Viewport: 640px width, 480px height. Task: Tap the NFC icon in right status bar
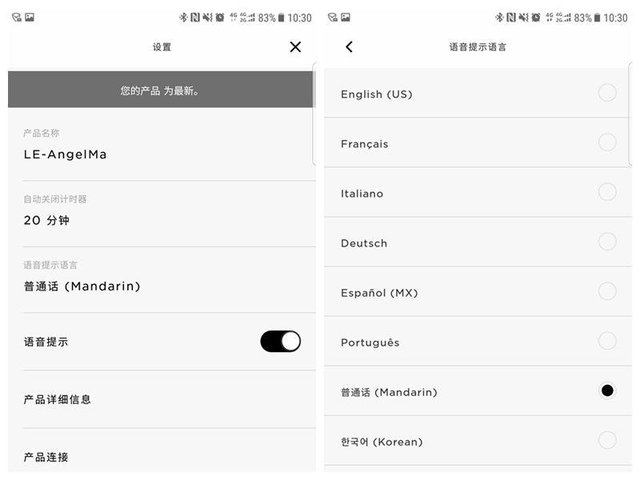coord(511,17)
